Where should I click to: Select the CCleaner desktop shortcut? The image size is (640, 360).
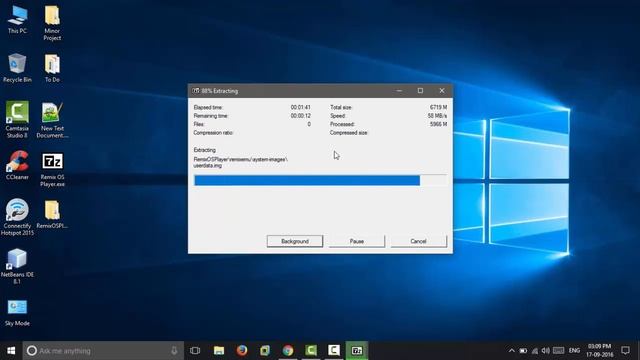tap(17, 165)
